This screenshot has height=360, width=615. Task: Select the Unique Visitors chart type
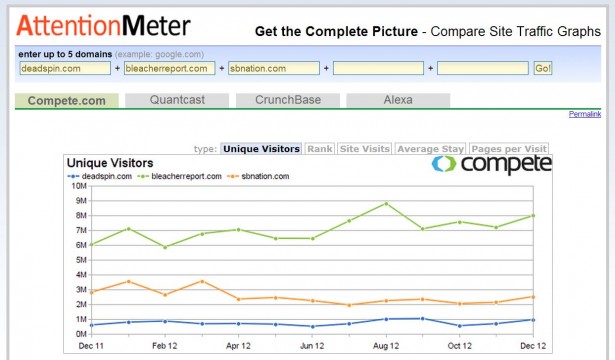[x=261, y=149]
